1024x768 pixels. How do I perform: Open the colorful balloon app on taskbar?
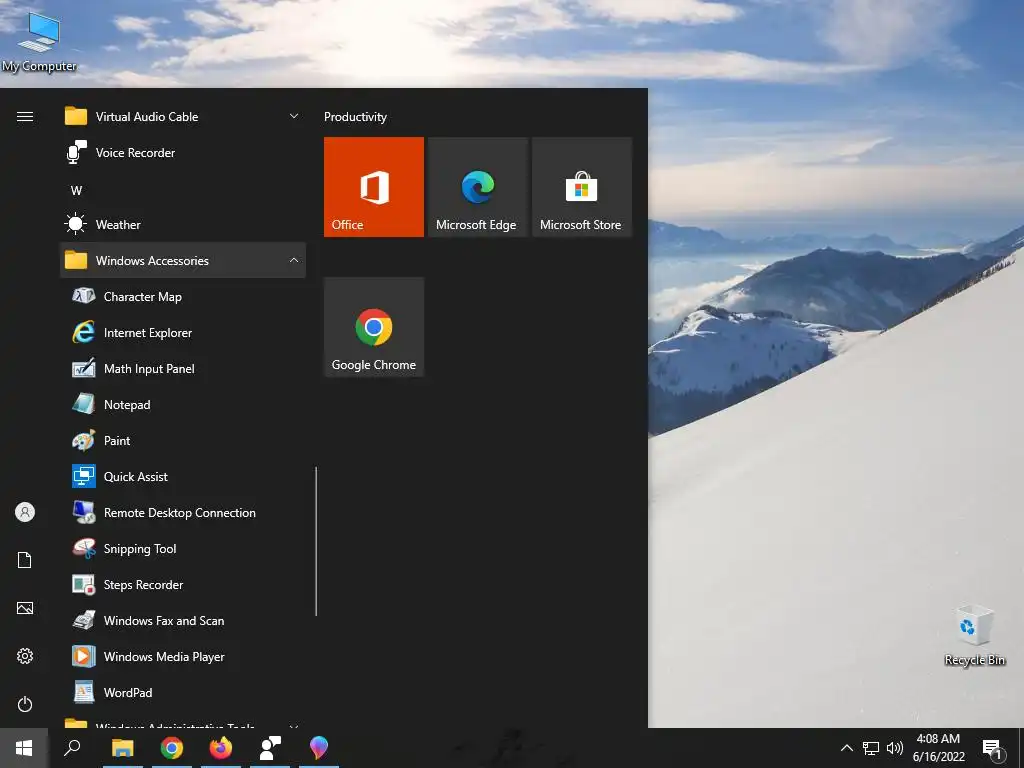pyautogui.click(x=319, y=748)
